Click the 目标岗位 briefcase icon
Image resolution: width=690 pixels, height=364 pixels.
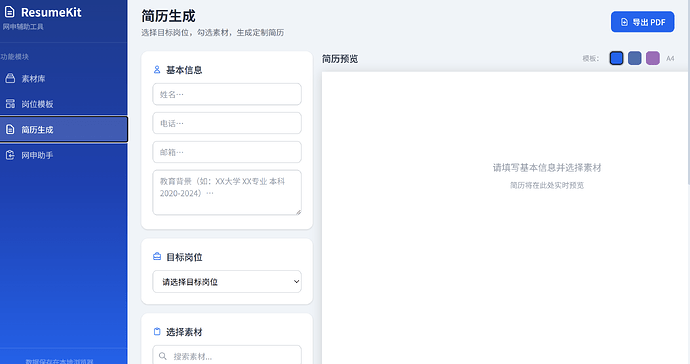[x=157, y=257]
